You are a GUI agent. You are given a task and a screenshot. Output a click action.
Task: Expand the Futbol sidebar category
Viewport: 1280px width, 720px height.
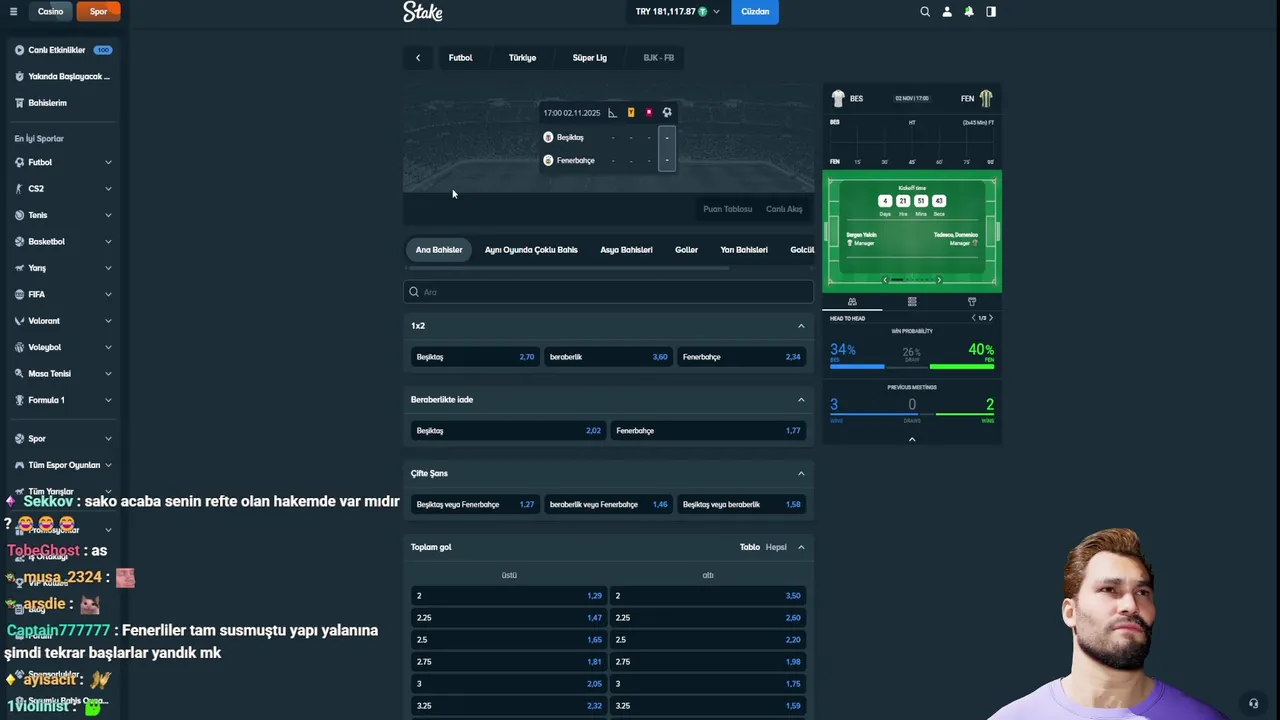coord(108,162)
